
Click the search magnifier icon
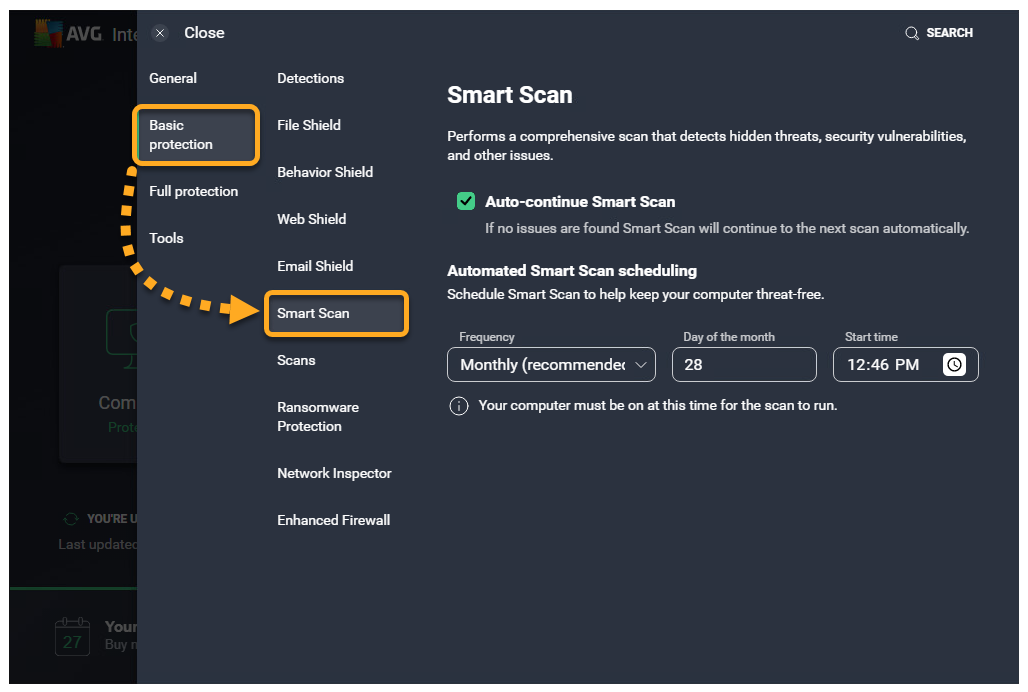(912, 33)
